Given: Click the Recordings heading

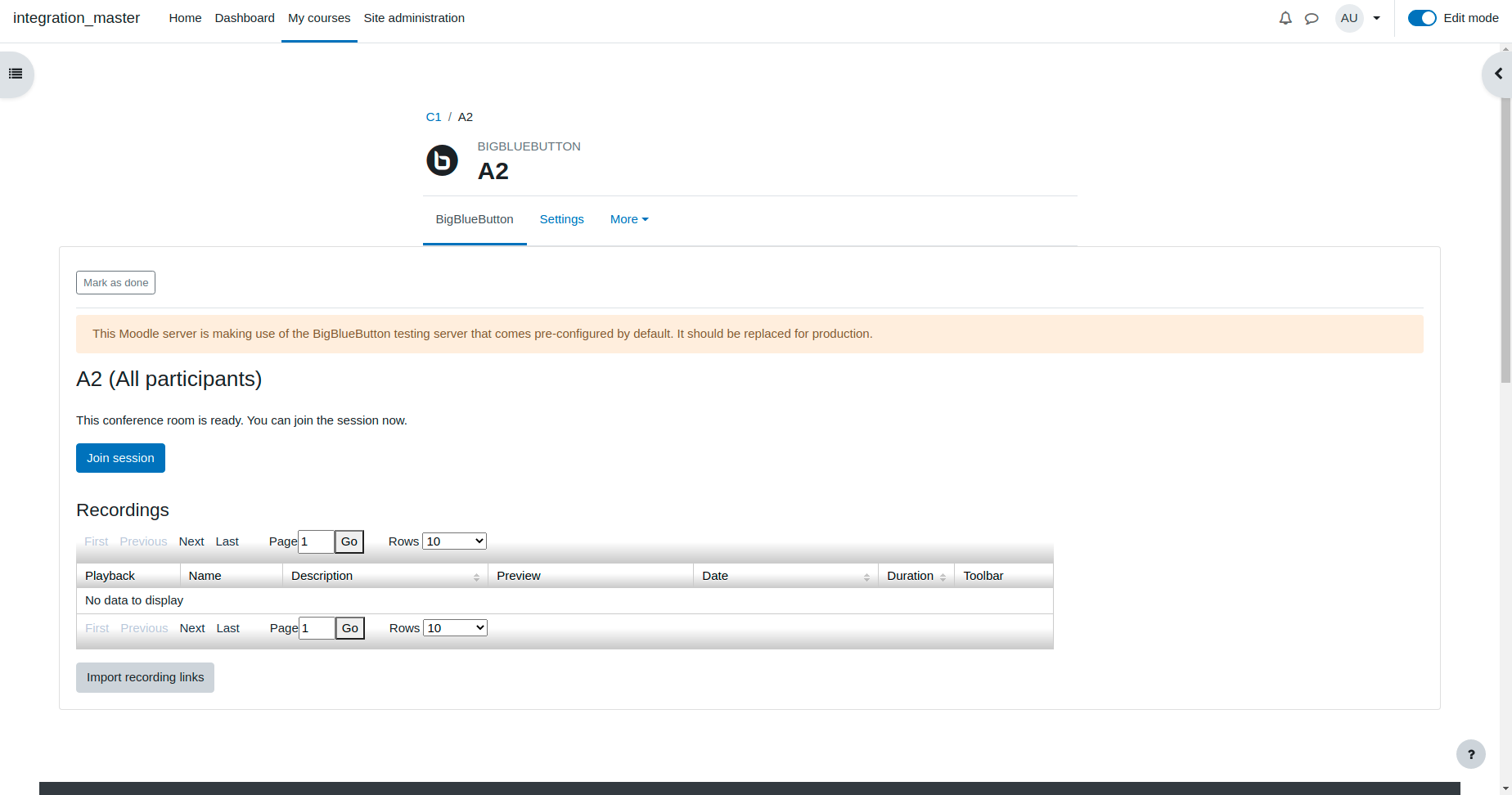Looking at the screenshot, I should pos(123,510).
